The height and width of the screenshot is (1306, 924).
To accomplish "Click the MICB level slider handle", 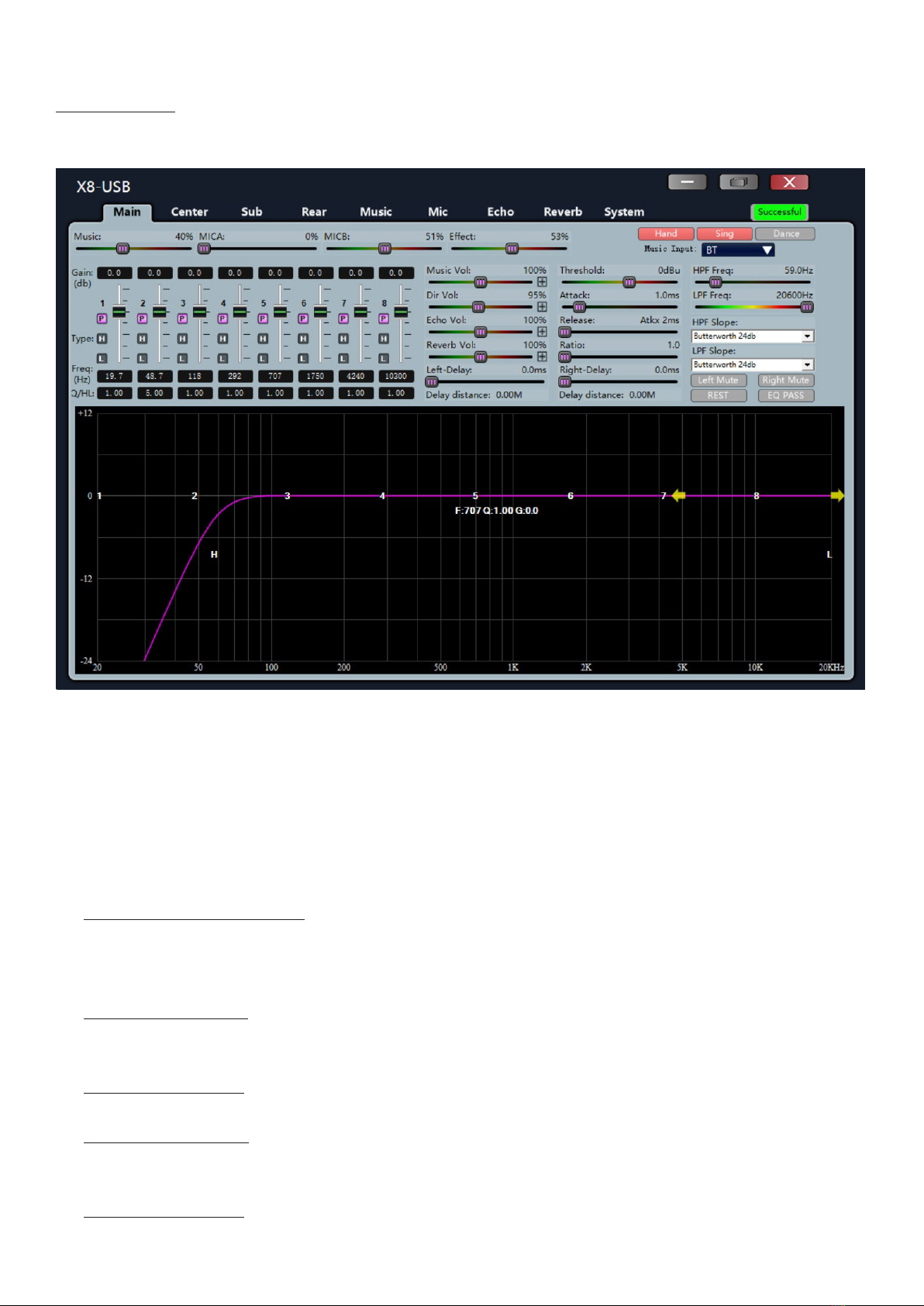I will pos(384,249).
